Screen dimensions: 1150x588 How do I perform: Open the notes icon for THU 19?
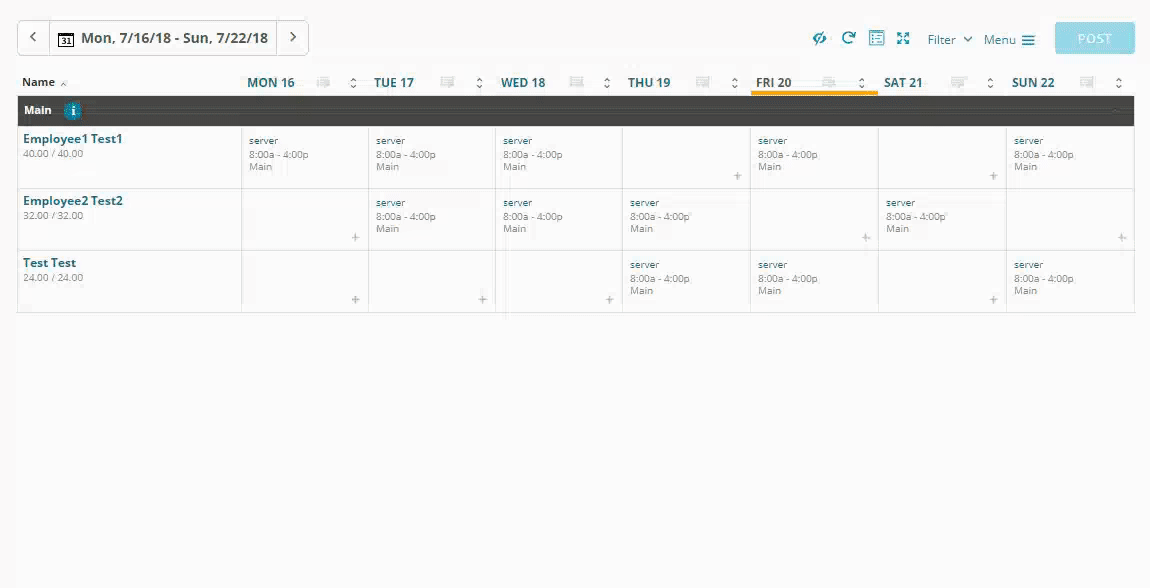click(703, 83)
